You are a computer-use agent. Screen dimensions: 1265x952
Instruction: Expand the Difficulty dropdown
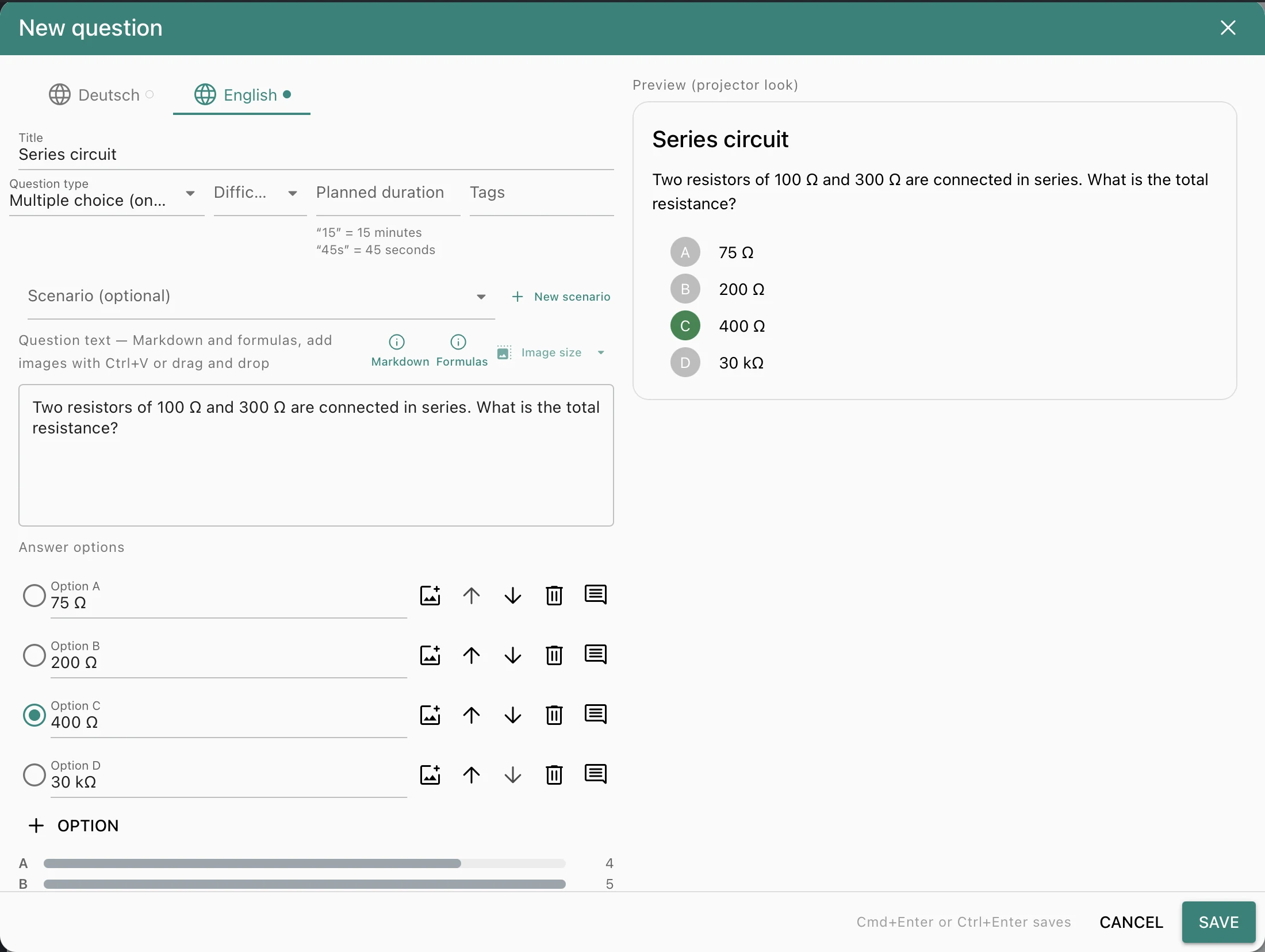[260, 194]
